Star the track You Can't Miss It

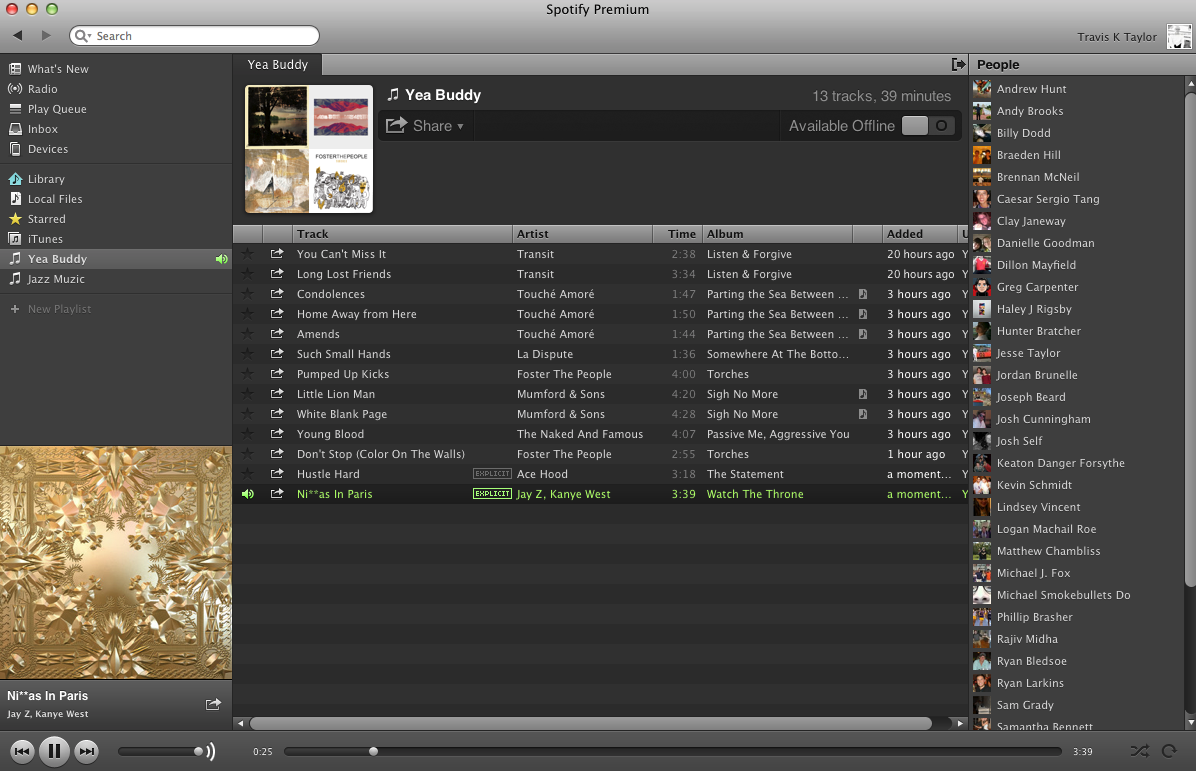[x=247, y=254]
